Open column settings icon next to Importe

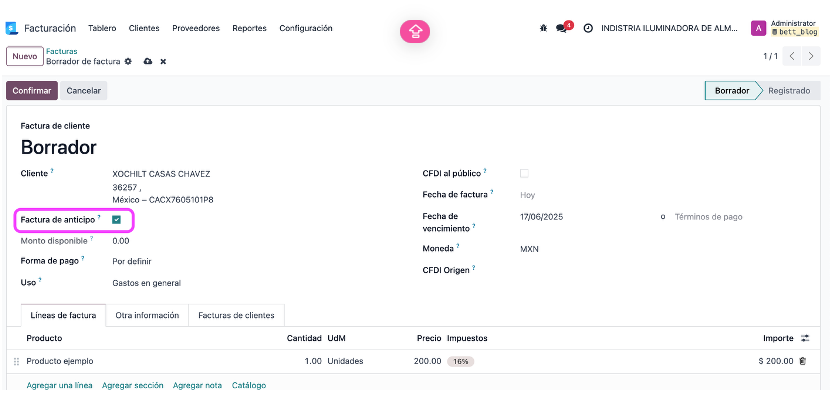tap(805, 338)
